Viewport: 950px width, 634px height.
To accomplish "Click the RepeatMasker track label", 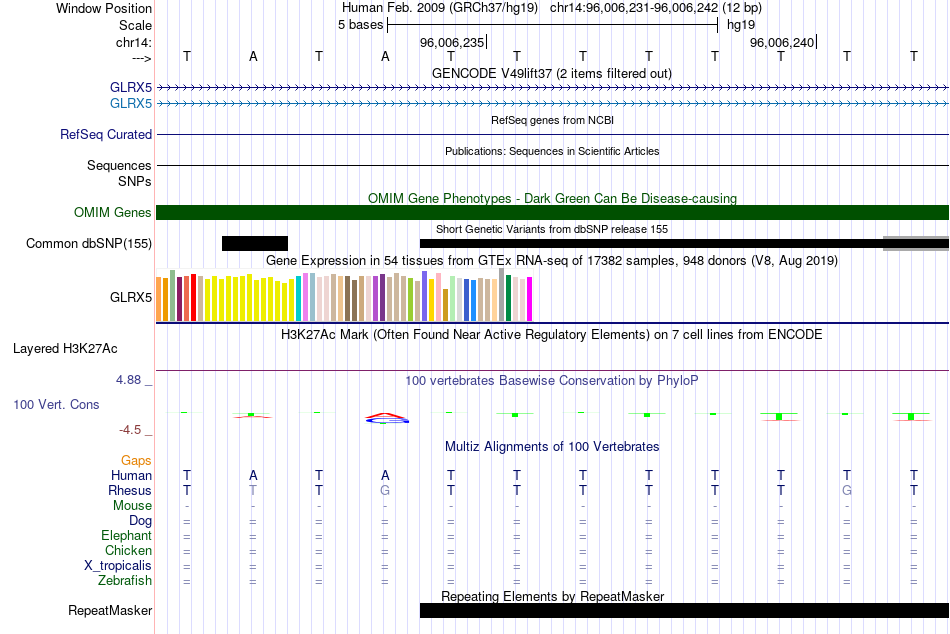I will (x=110, y=610).
